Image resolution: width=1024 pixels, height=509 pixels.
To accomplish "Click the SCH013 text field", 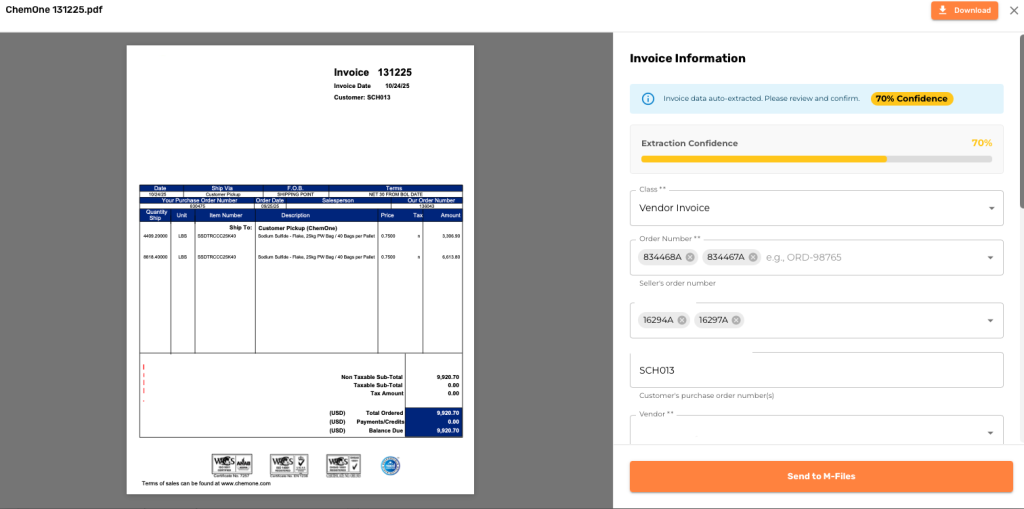I will tap(816, 370).
